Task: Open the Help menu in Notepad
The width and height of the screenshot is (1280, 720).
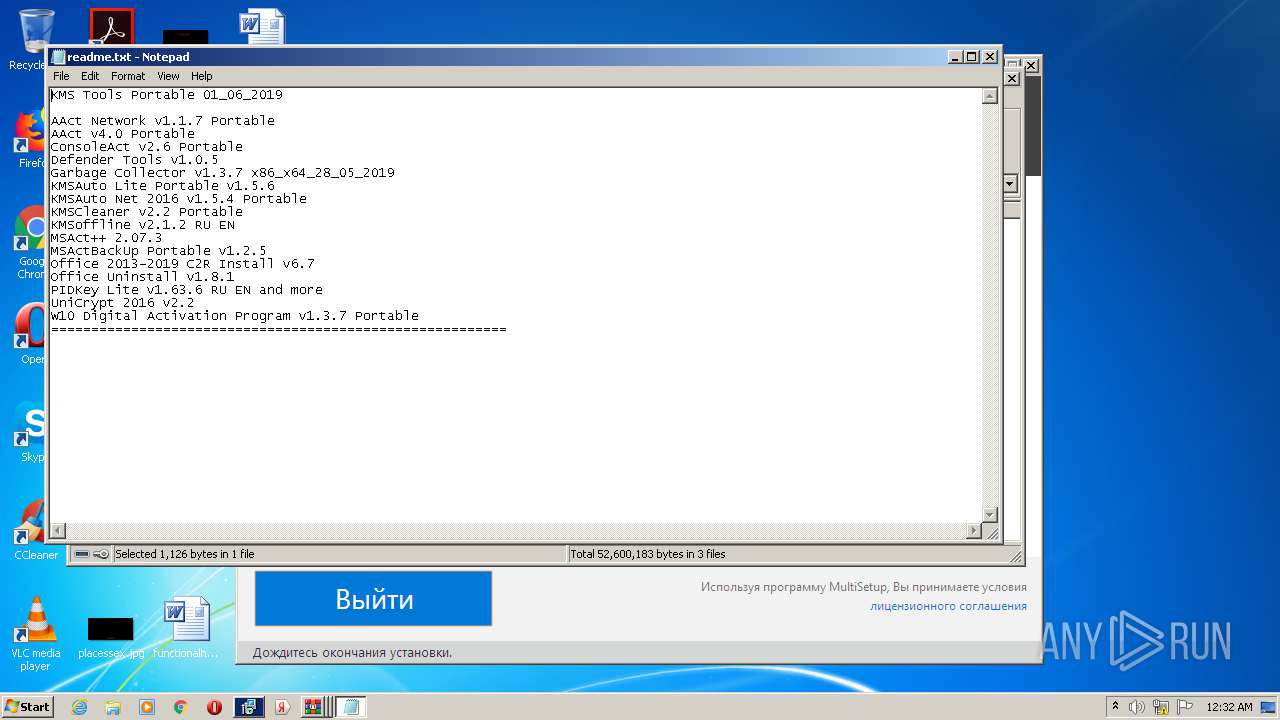Action: (202, 76)
